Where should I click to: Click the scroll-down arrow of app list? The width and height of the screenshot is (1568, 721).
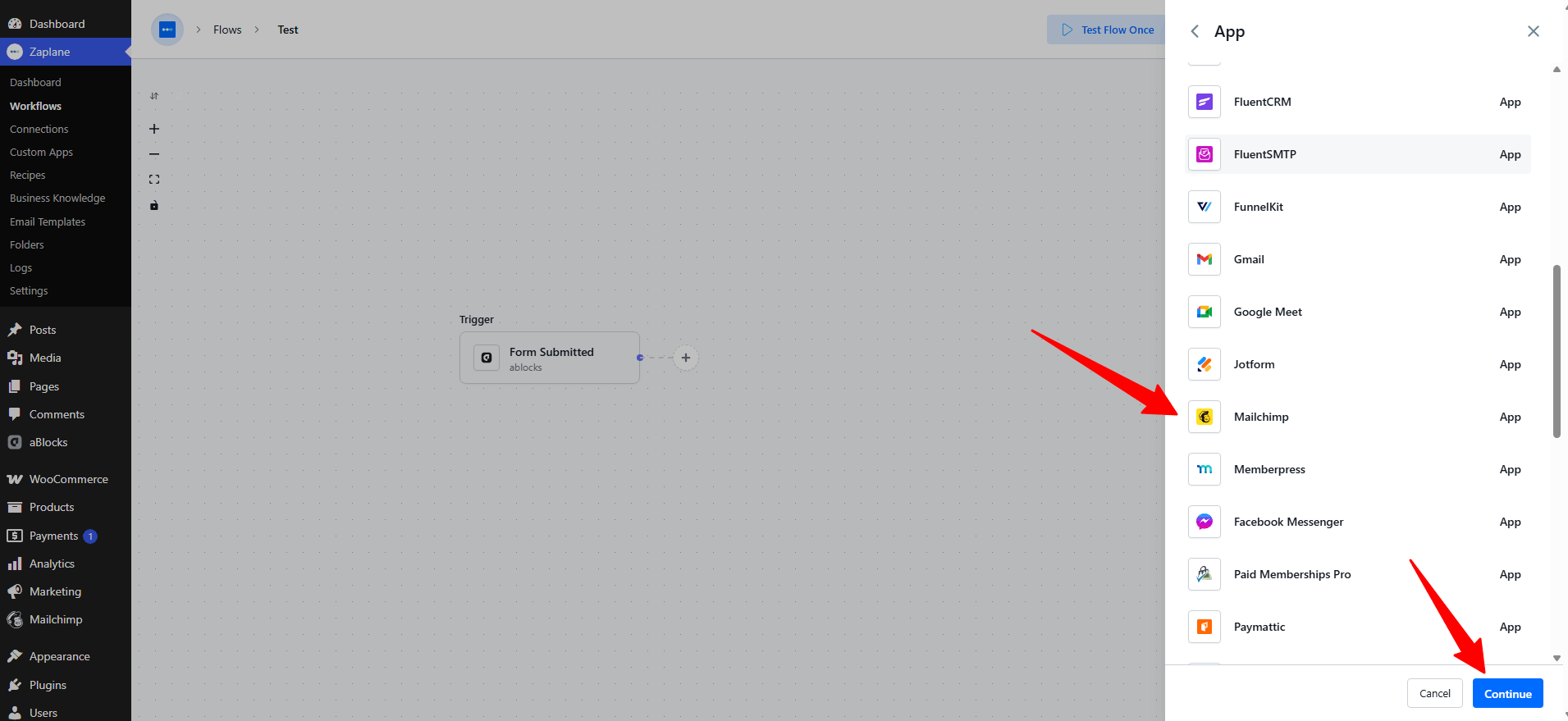pos(1557,658)
